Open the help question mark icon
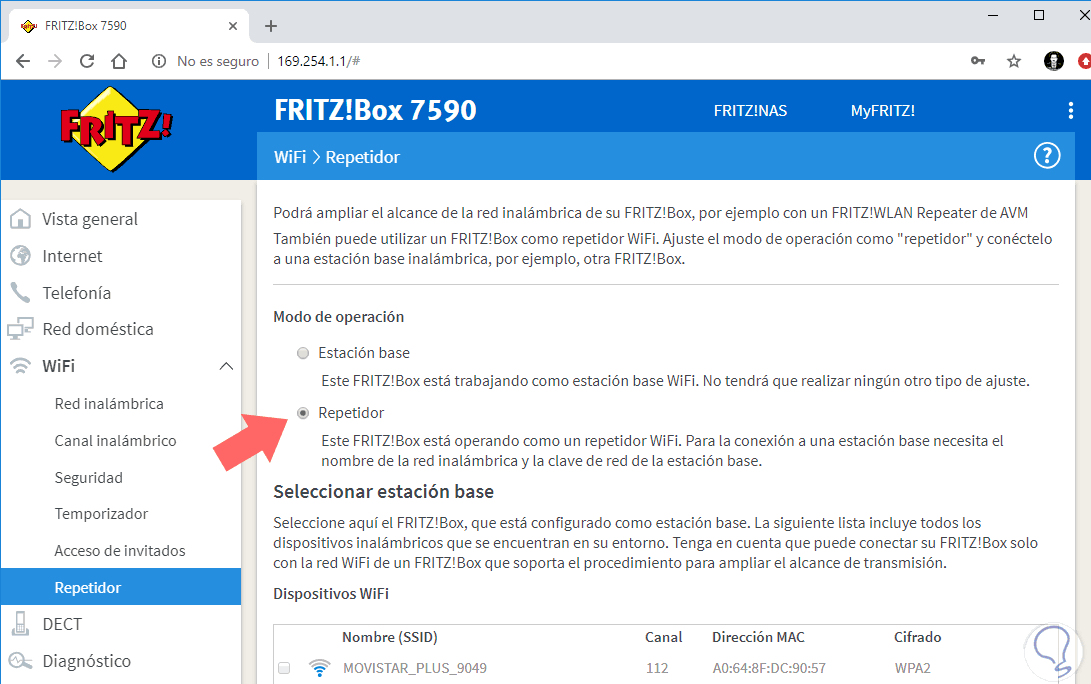Viewport: 1091px width, 684px height. (x=1046, y=156)
